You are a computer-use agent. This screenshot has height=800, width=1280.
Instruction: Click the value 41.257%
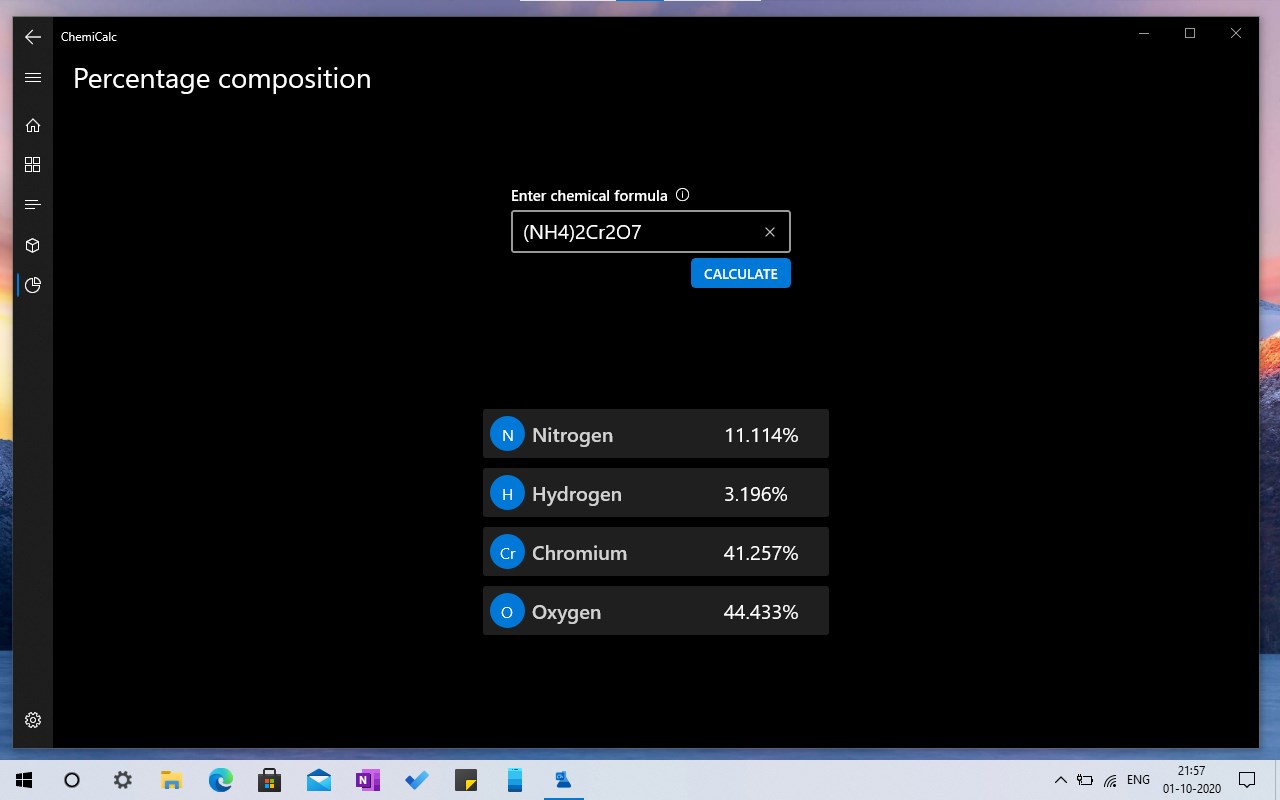(x=761, y=553)
